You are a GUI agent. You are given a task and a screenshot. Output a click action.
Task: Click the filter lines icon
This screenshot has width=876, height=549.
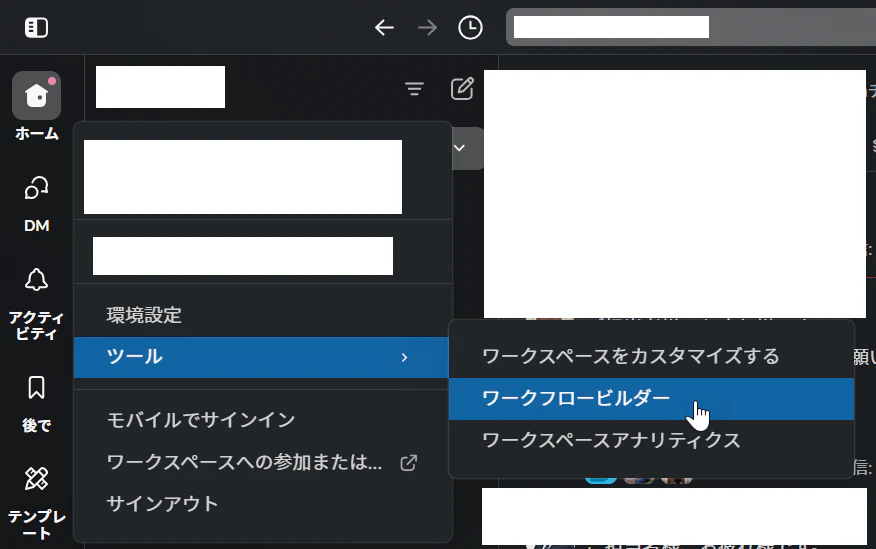414,89
